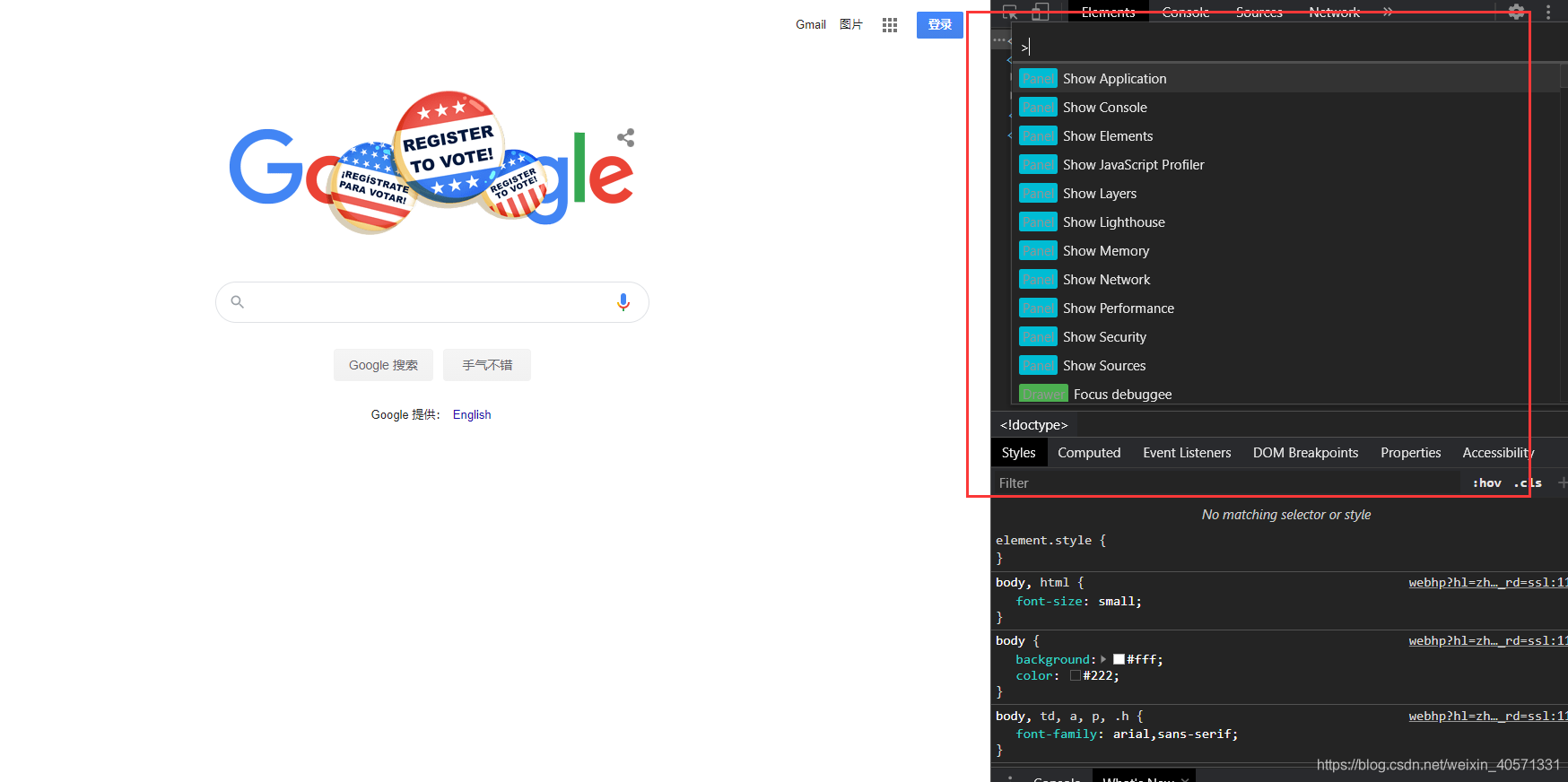Image resolution: width=1568 pixels, height=782 pixels.
Task: Click the blue 登录 sign-in button
Action: coord(940,25)
